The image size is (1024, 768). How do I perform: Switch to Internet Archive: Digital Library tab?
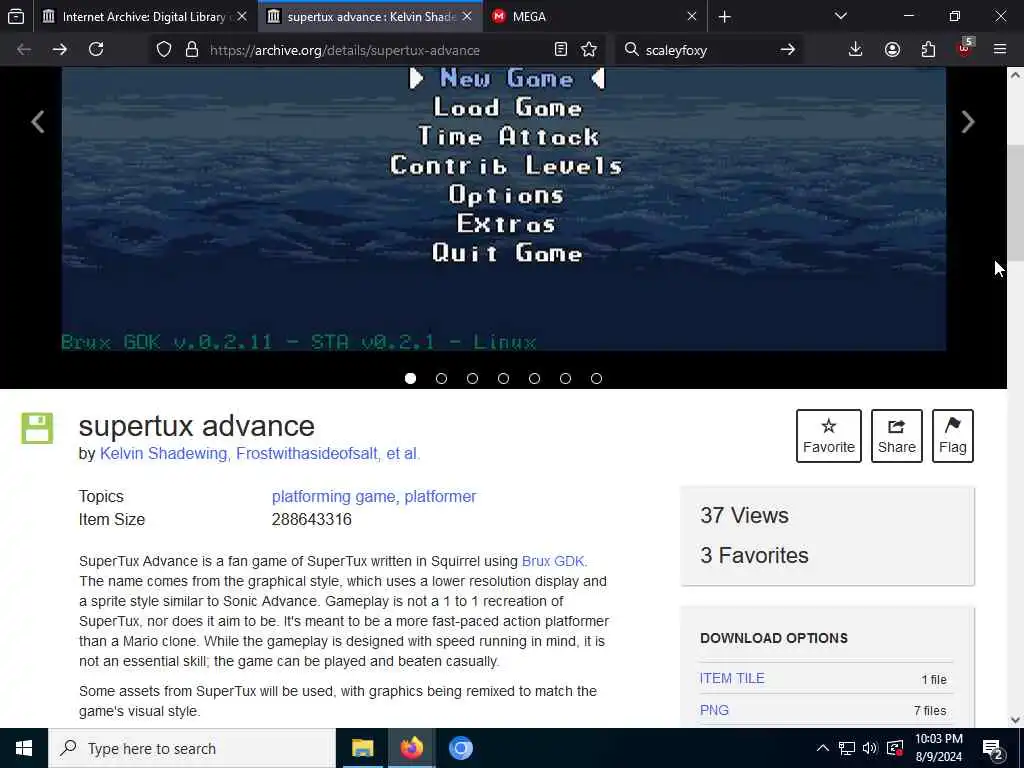click(144, 17)
